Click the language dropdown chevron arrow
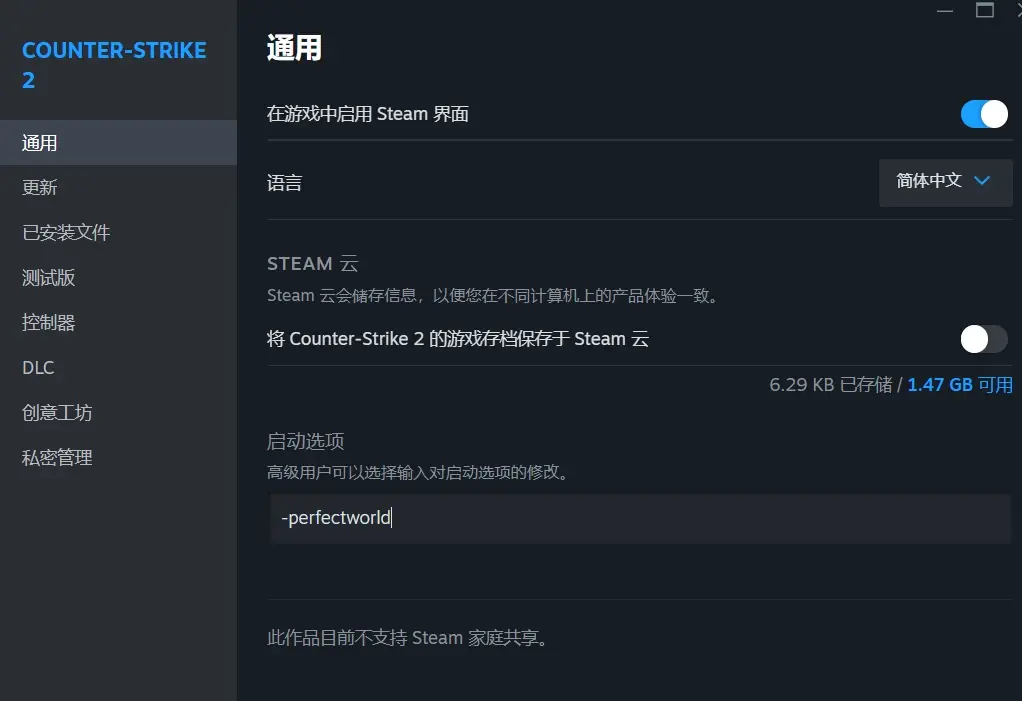The width and height of the screenshot is (1022, 701). [982, 181]
